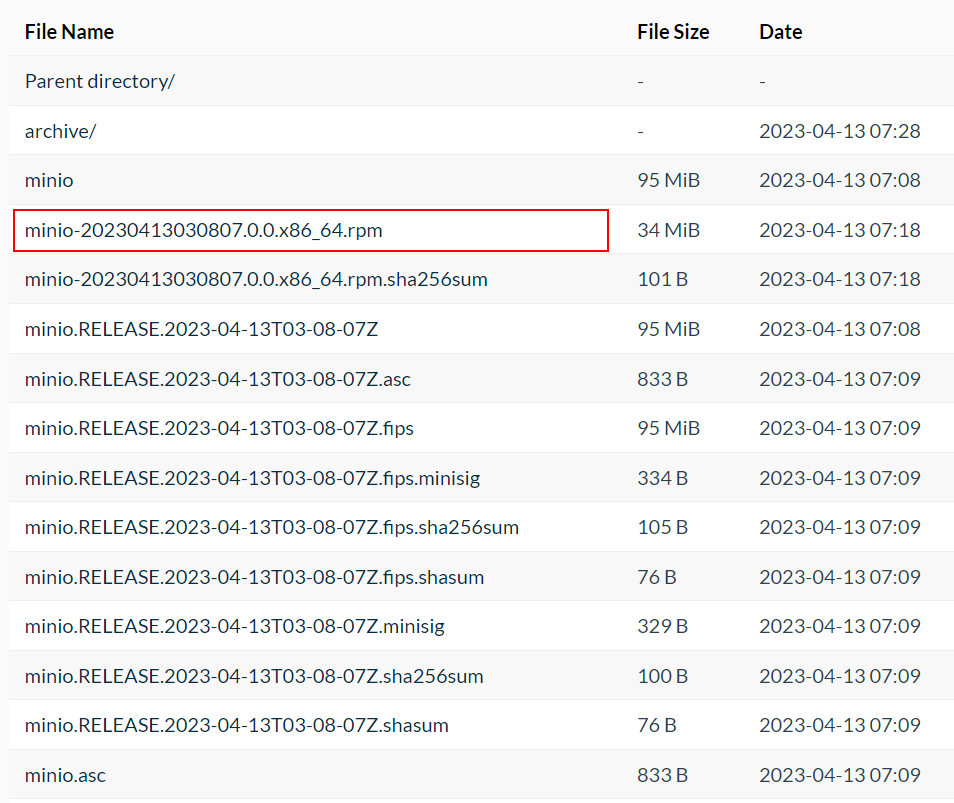The width and height of the screenshot is (954, 803).
Task: Select the date 2023-04-13 07:28
Action: tap(840, 131)
